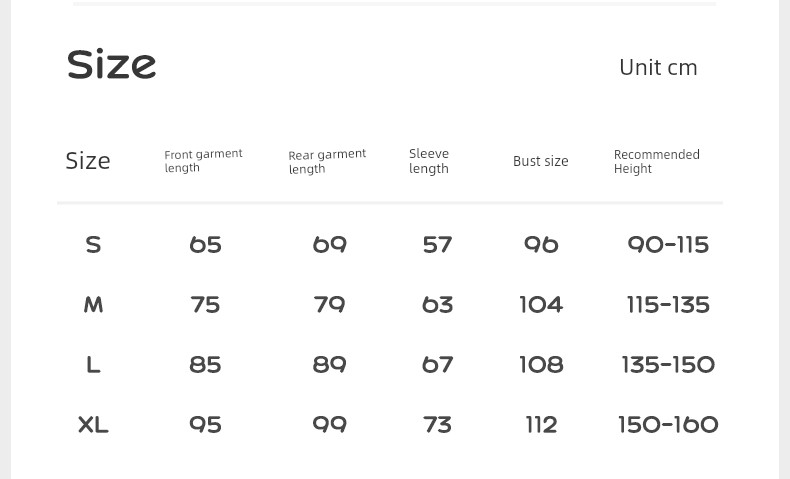Select front garment length value 85
The image size is (790, 479).
[x=205, y=365]
